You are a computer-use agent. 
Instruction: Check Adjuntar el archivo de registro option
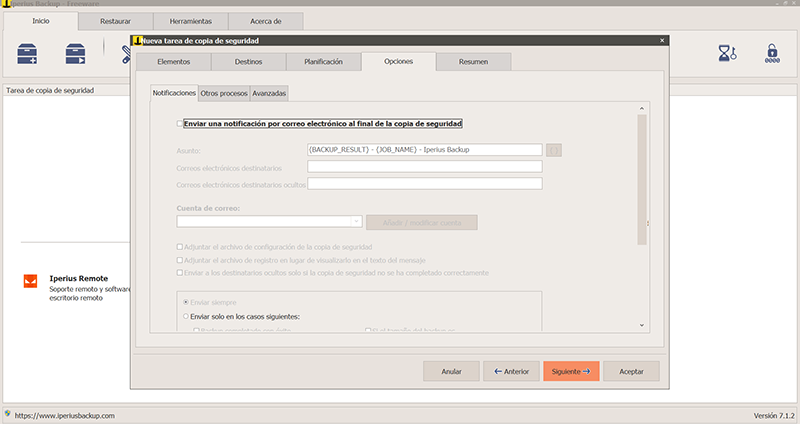(180, 260)
